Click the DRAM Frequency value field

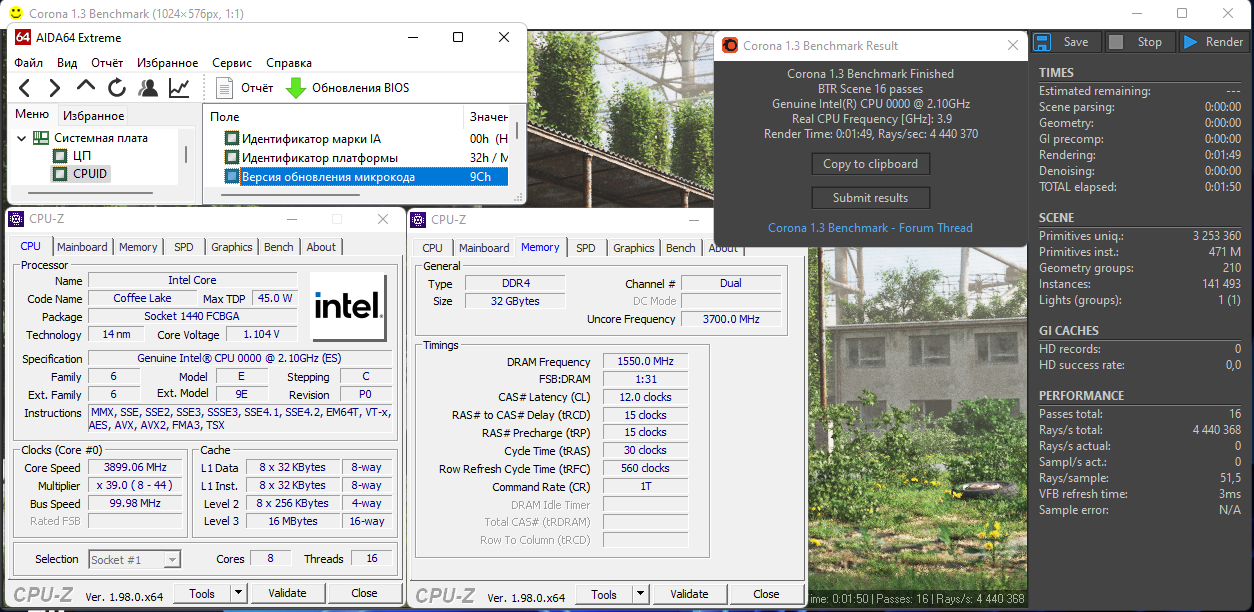pyautogui.click(x=644, y=362)
